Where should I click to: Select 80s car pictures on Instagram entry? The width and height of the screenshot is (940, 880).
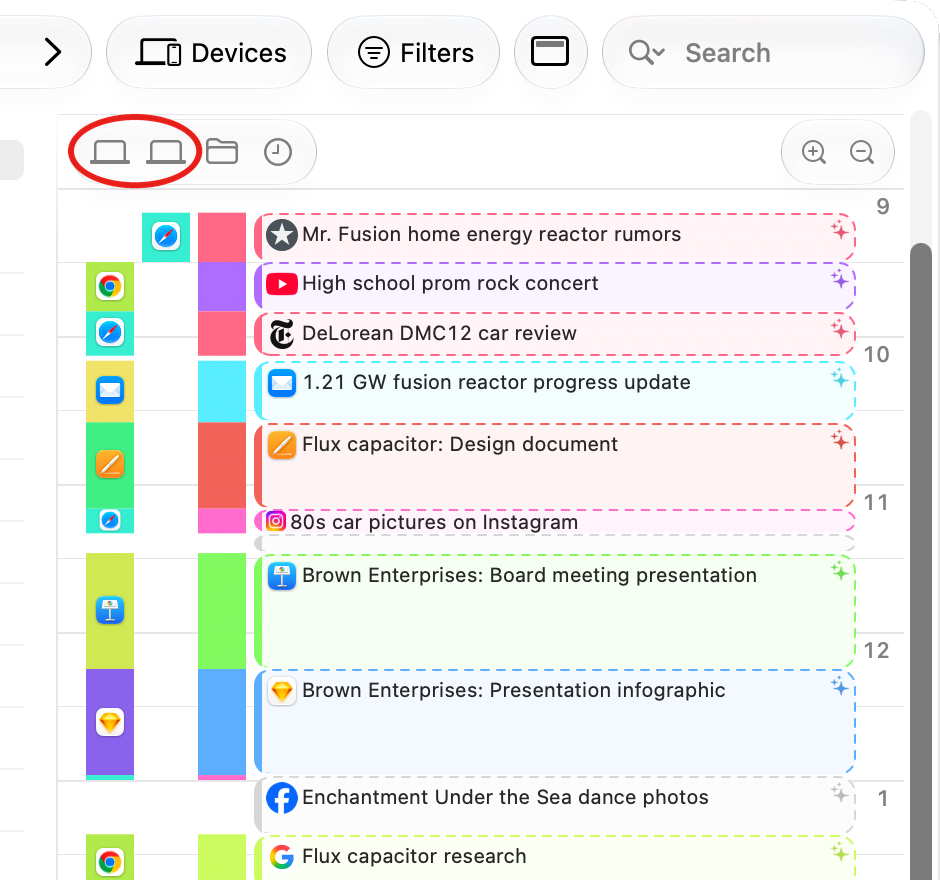click(555, 522)
